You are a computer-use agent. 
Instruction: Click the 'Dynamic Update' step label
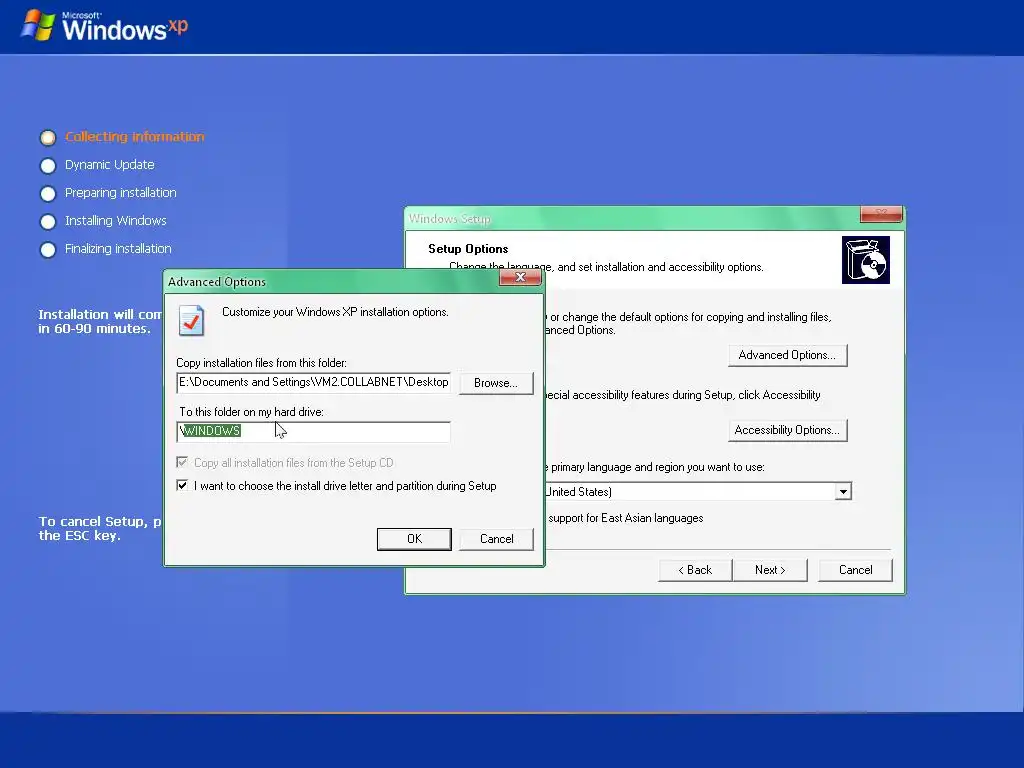[x=110, y=165]
